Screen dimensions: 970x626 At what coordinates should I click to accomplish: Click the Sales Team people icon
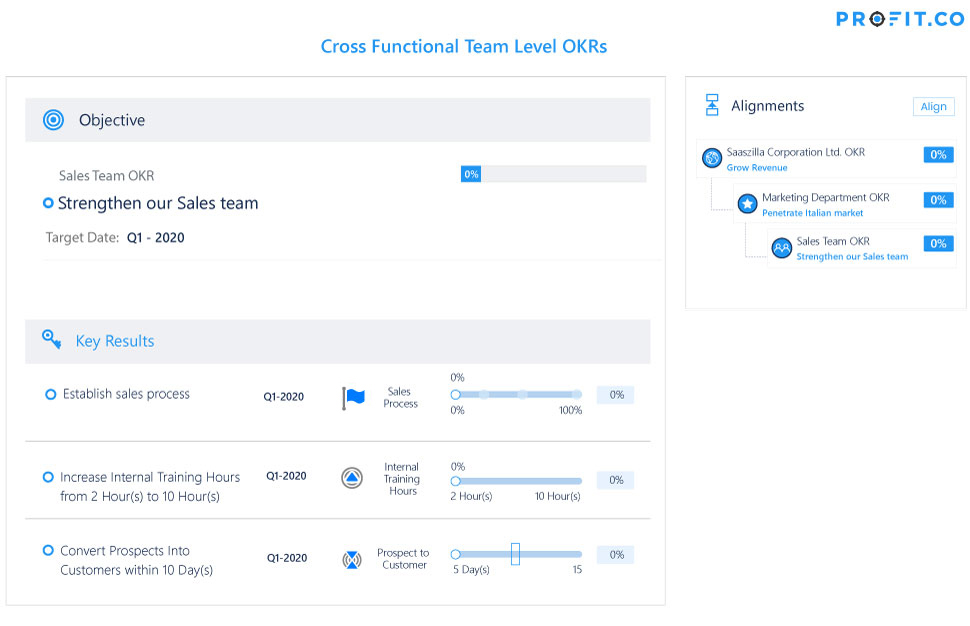click(782, 248)
